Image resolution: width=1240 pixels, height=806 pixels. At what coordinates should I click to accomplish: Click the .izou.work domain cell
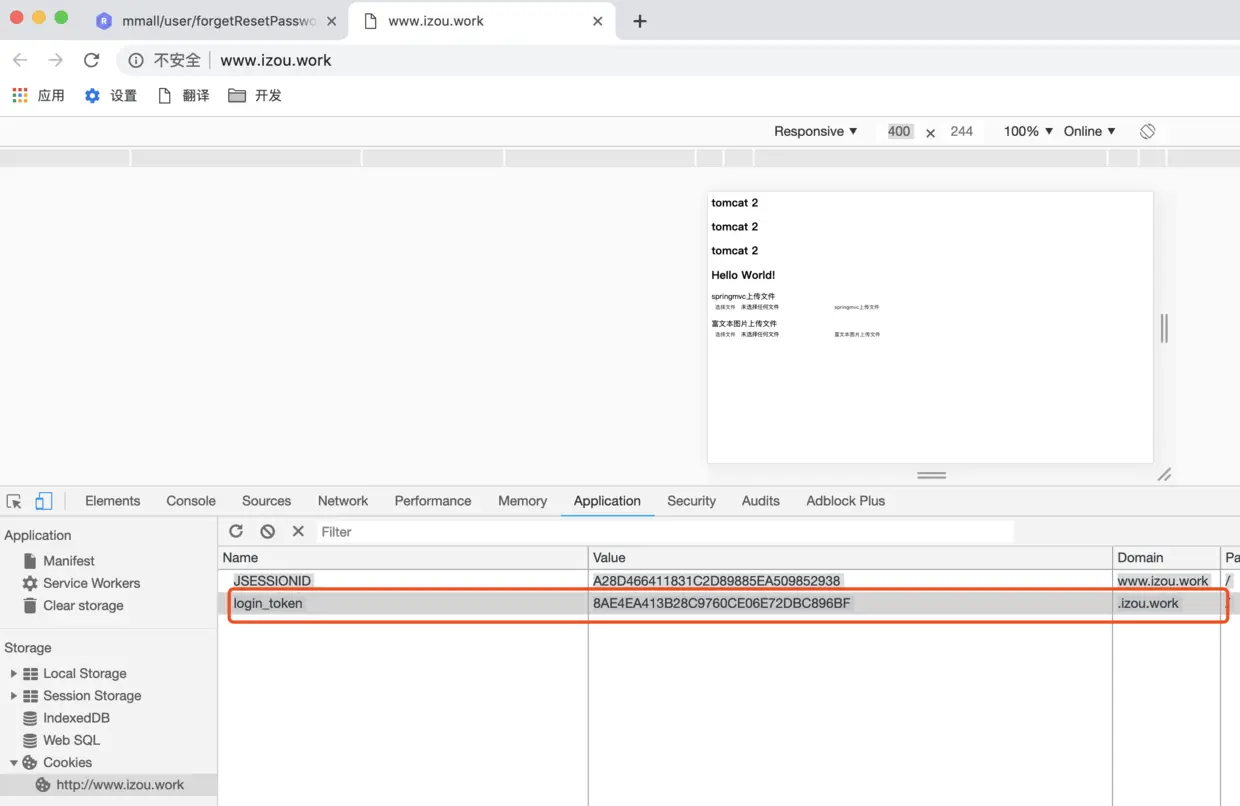click(x=1149, y=603)
